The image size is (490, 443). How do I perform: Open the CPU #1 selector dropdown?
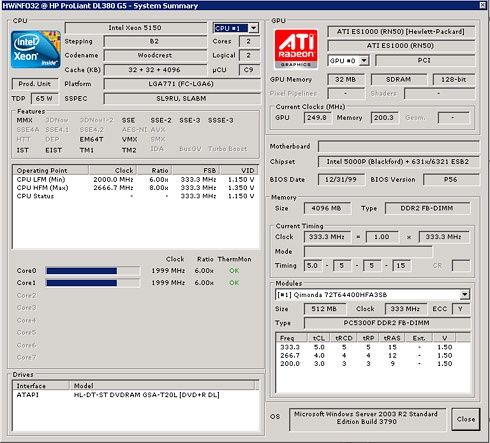coord(254,28)
